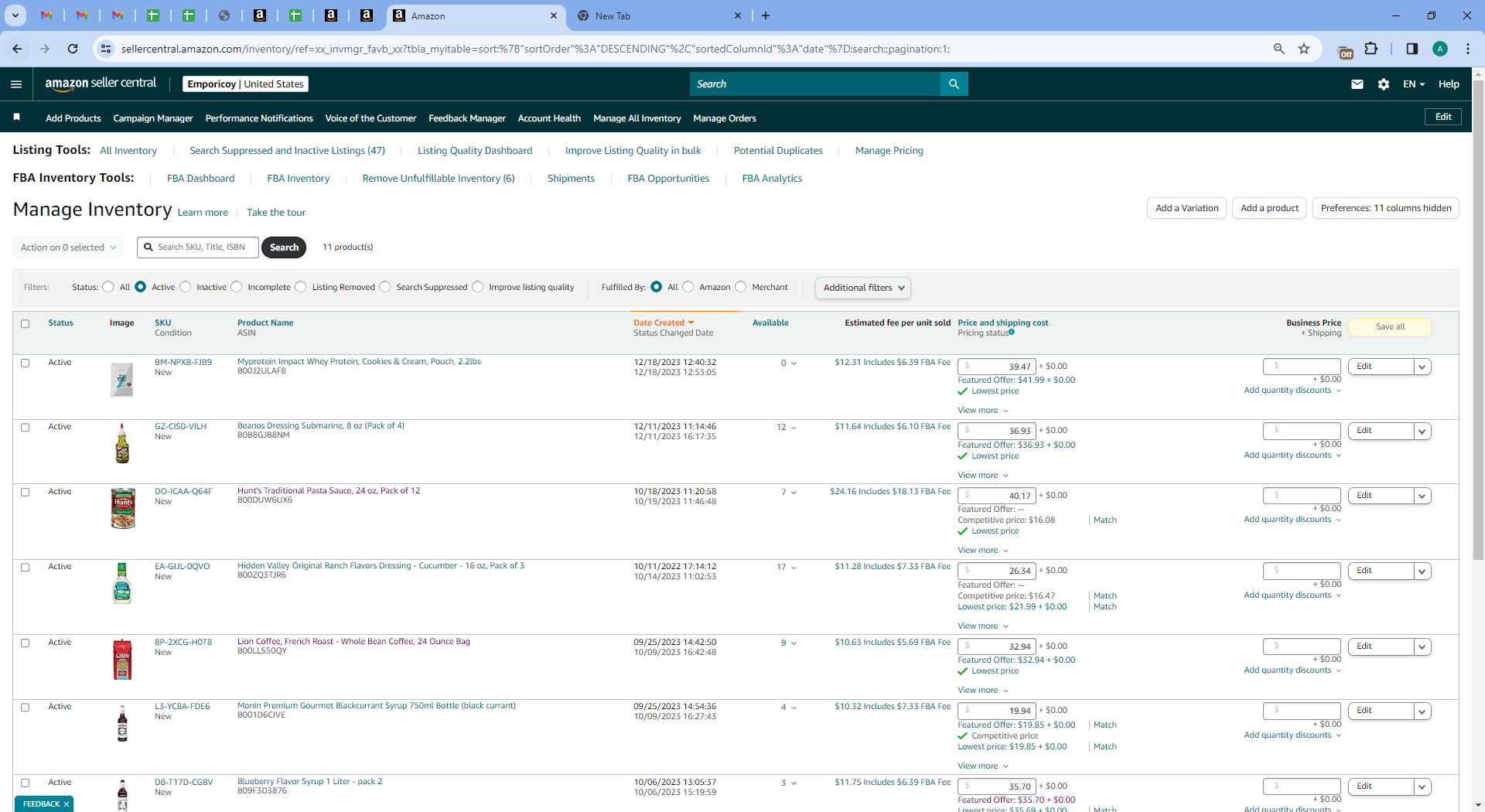Viewport: 1485px width, 812px height.
Task: Expand View more for Monin Blackcurrant Syrup row
Action: pos(983,766)
